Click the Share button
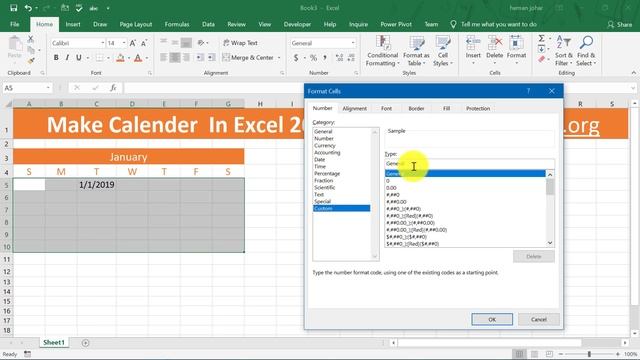The image size is (640, 360). [x=620, y=24]
